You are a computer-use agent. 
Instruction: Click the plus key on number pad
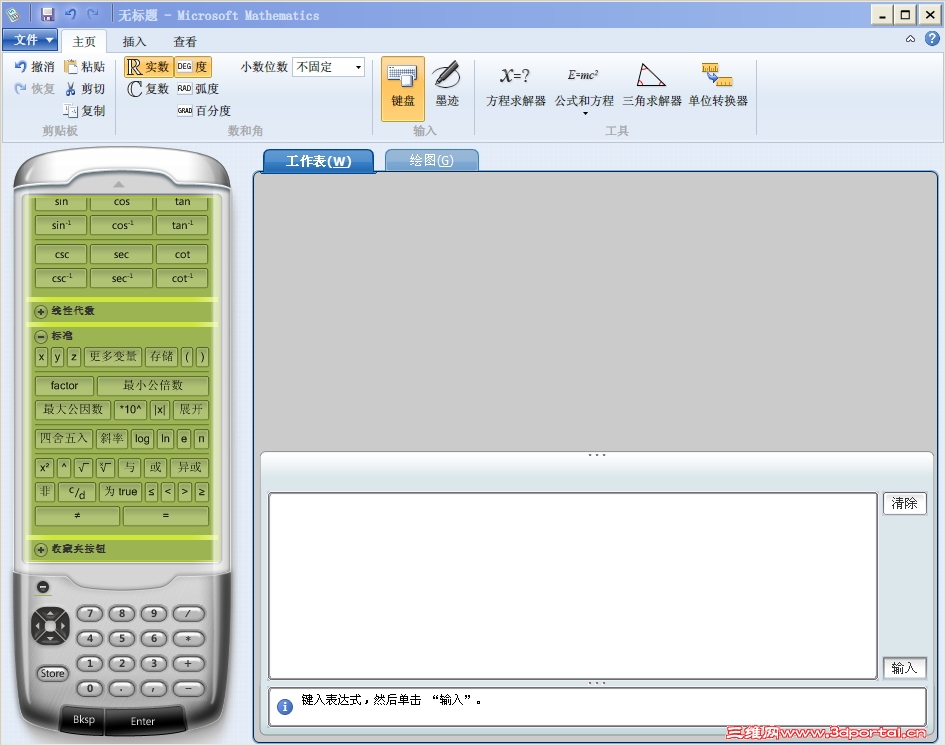click(x=188, y=663)
